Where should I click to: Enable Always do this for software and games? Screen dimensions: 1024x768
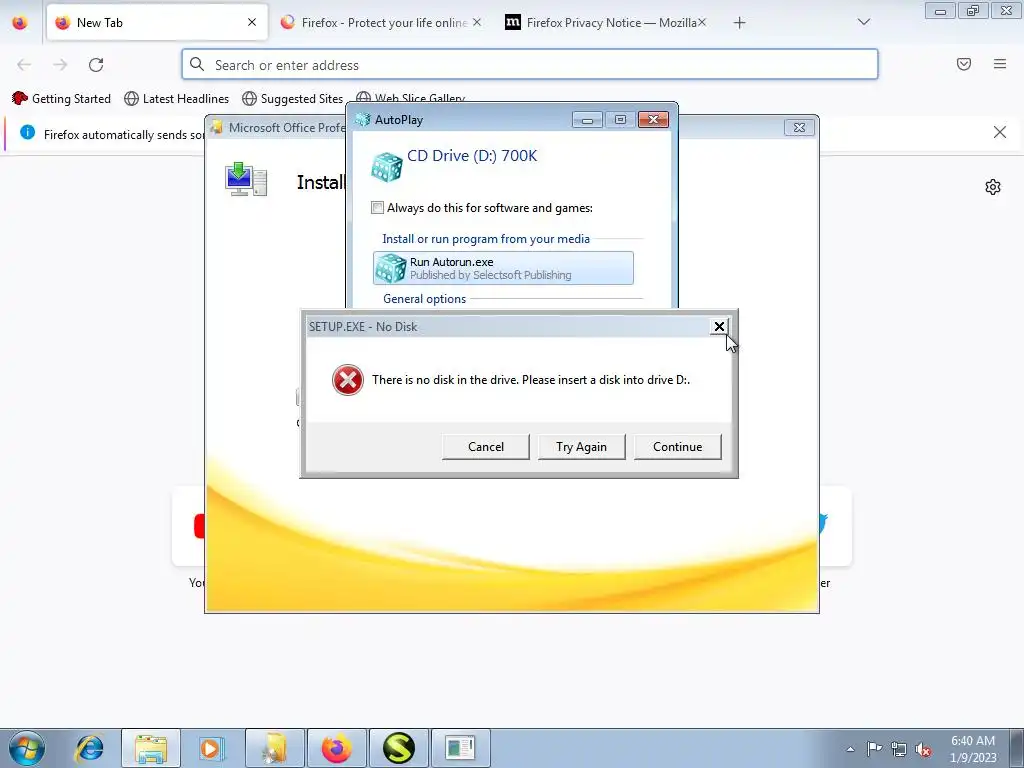click(377, 208)
